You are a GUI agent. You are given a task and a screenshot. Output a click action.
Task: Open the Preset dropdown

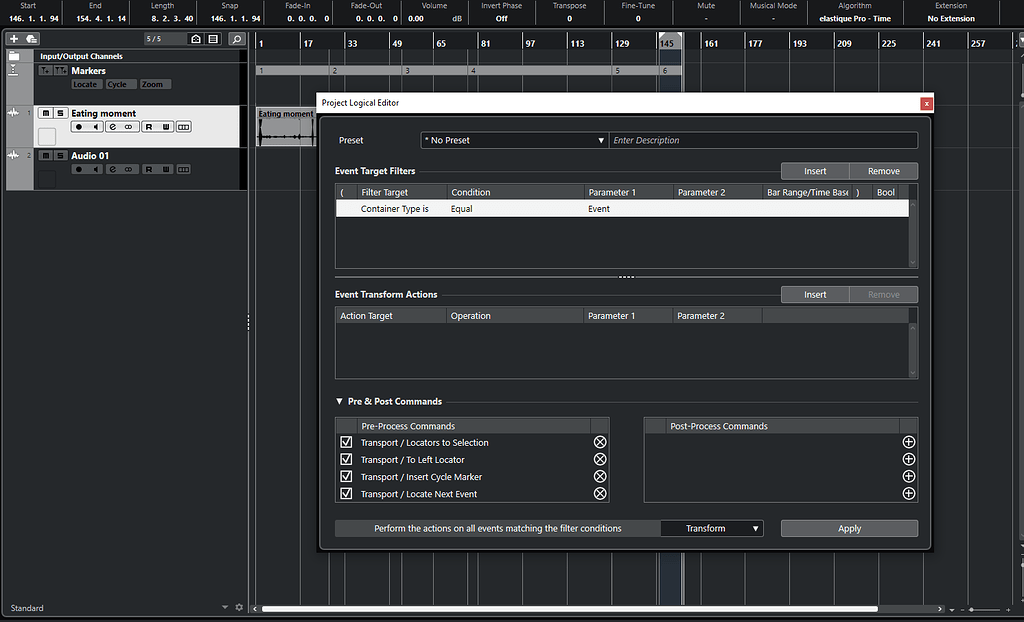(x=514, y=141)
